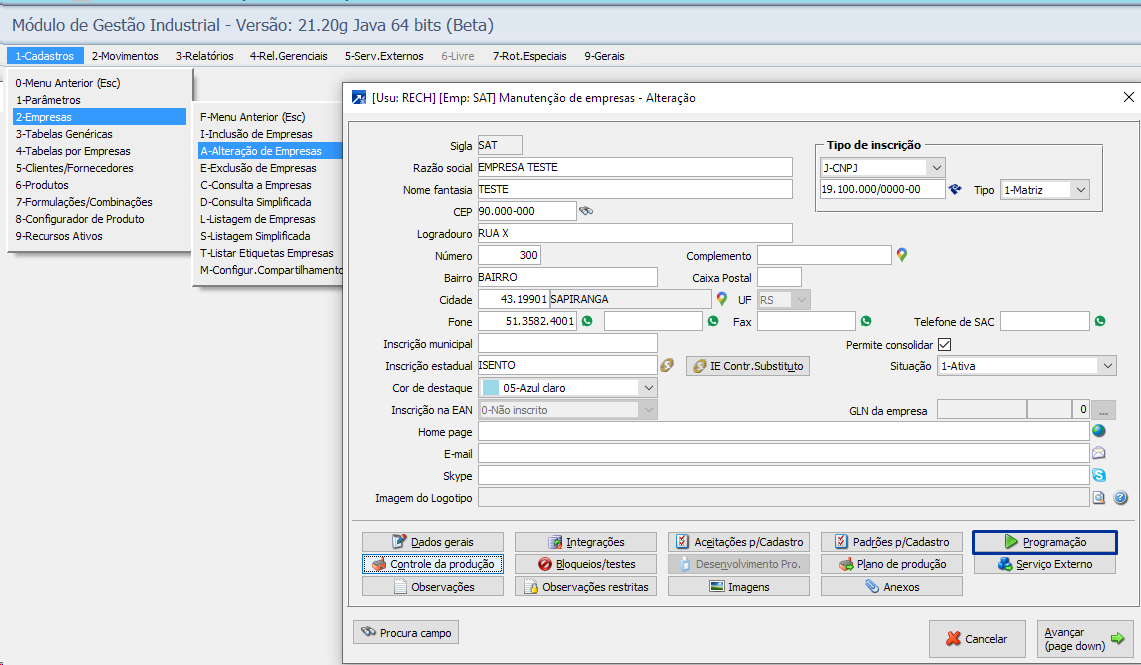The height and width of the screenshot is (665, 1141).
Task: Click the Controle da produção button
Action: 433,564
